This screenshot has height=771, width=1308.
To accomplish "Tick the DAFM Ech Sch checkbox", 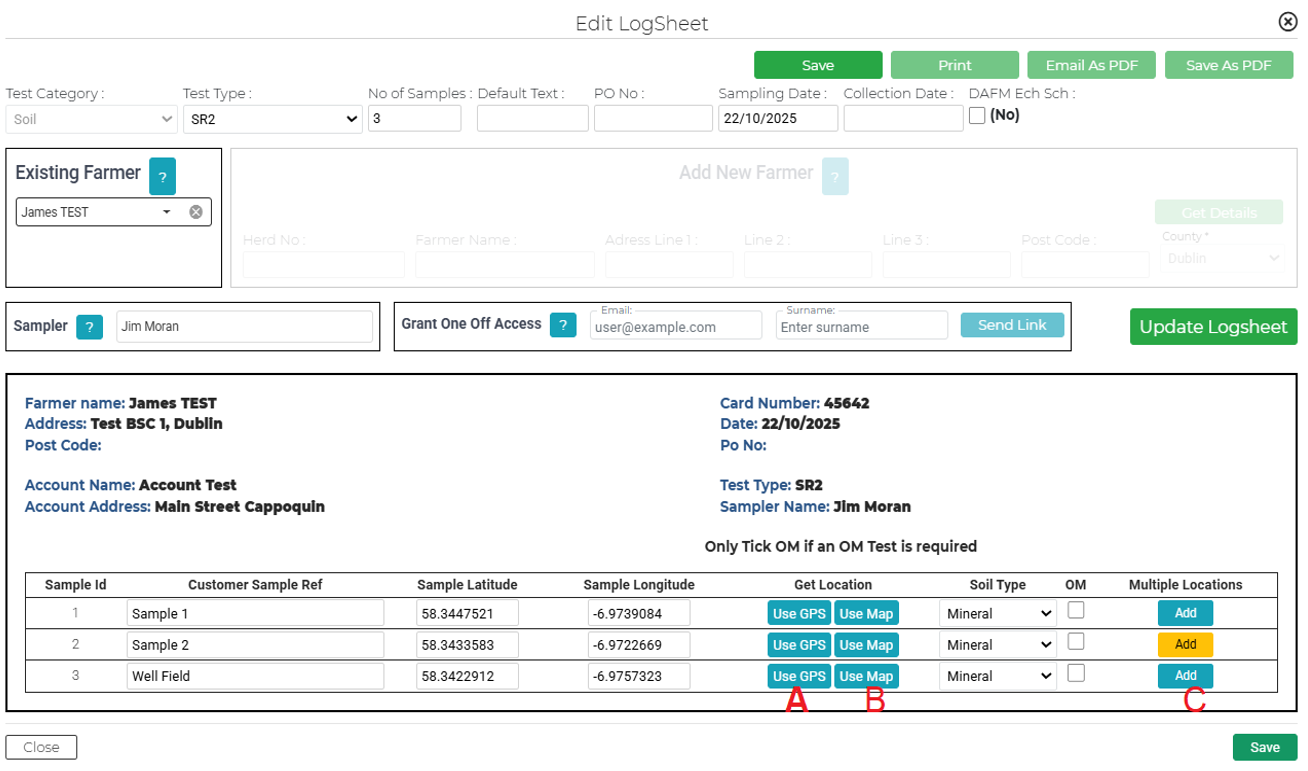I will coord(977,116).
